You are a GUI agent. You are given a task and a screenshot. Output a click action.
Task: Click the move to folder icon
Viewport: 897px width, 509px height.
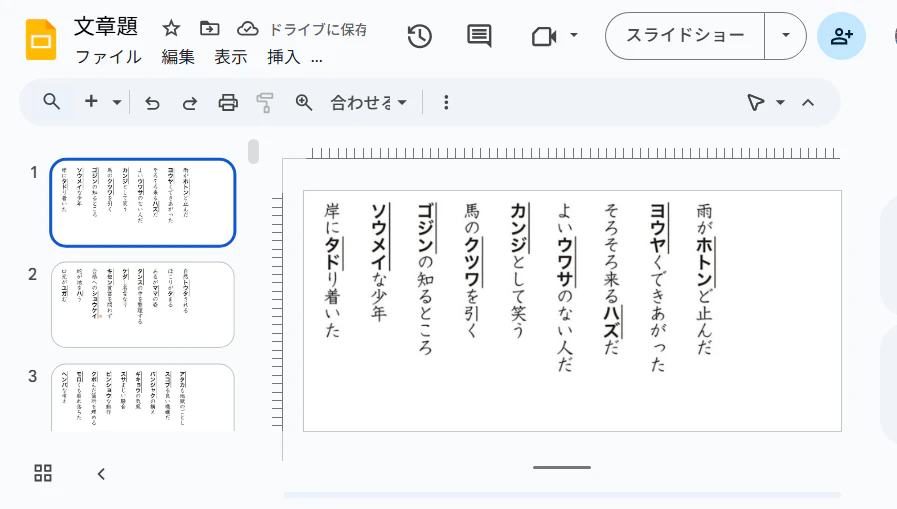(x=209, y=28)
